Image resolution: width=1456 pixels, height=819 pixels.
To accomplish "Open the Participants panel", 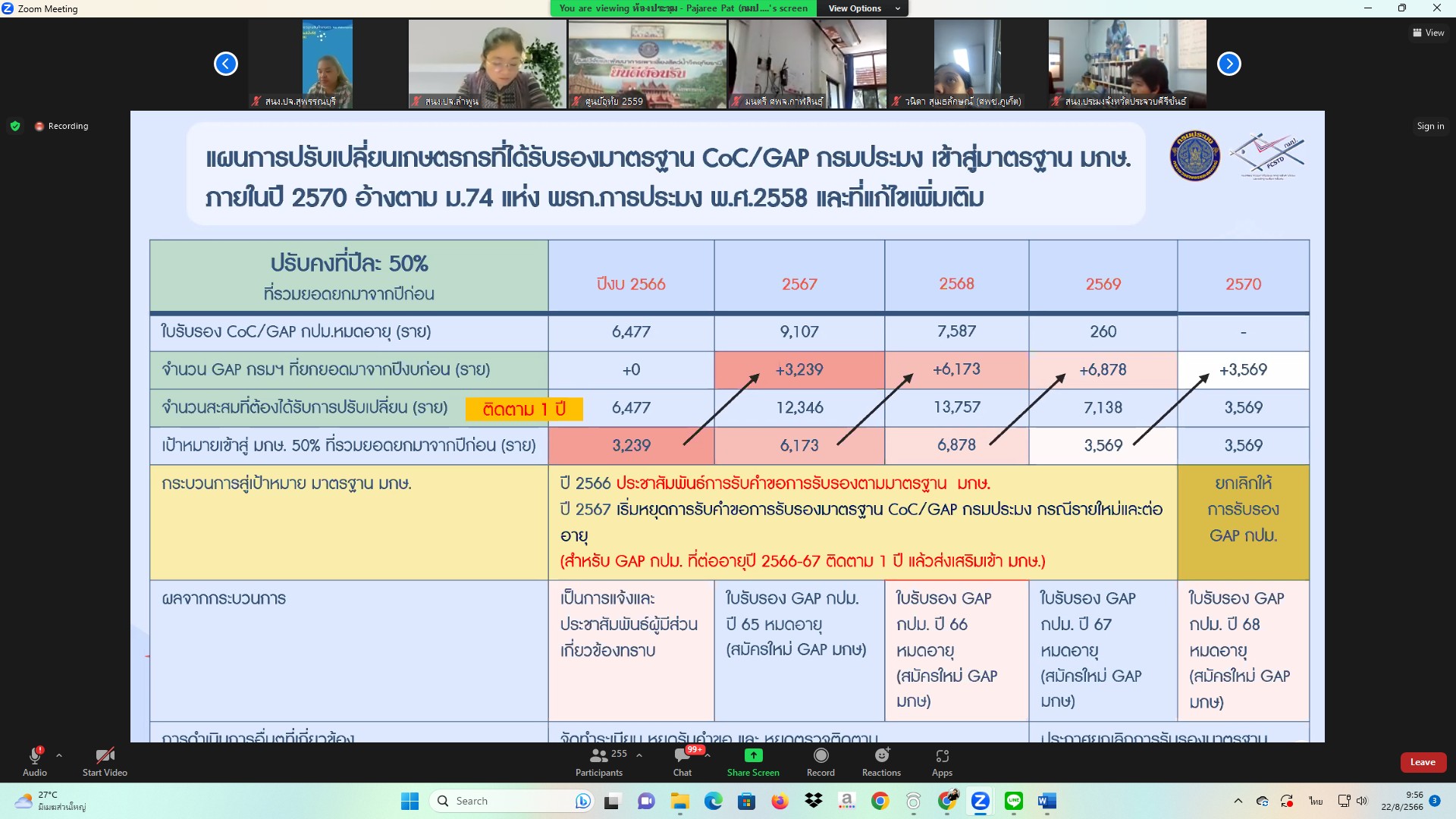I will 599,761.
